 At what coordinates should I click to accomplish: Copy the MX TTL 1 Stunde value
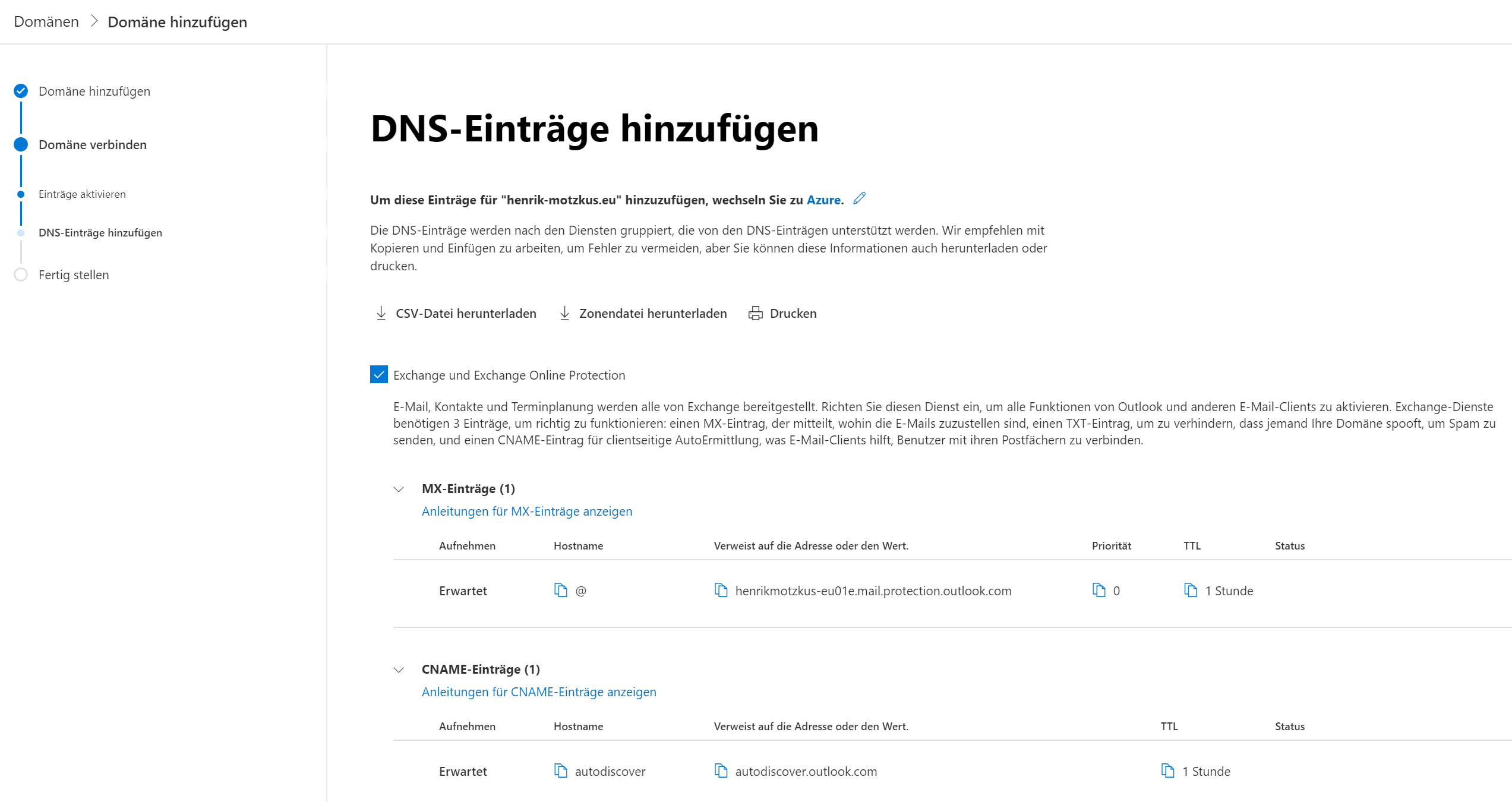click(x=1191, y=590)
